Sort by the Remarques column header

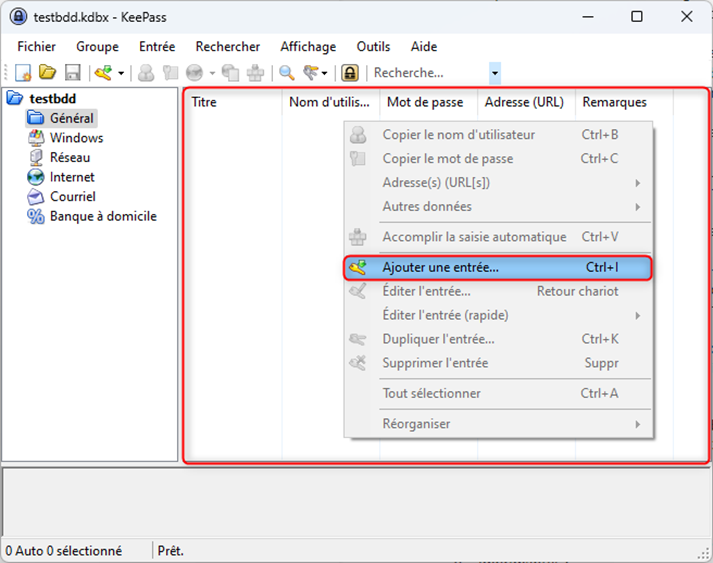pyautogui.click(x=624, y=102)
